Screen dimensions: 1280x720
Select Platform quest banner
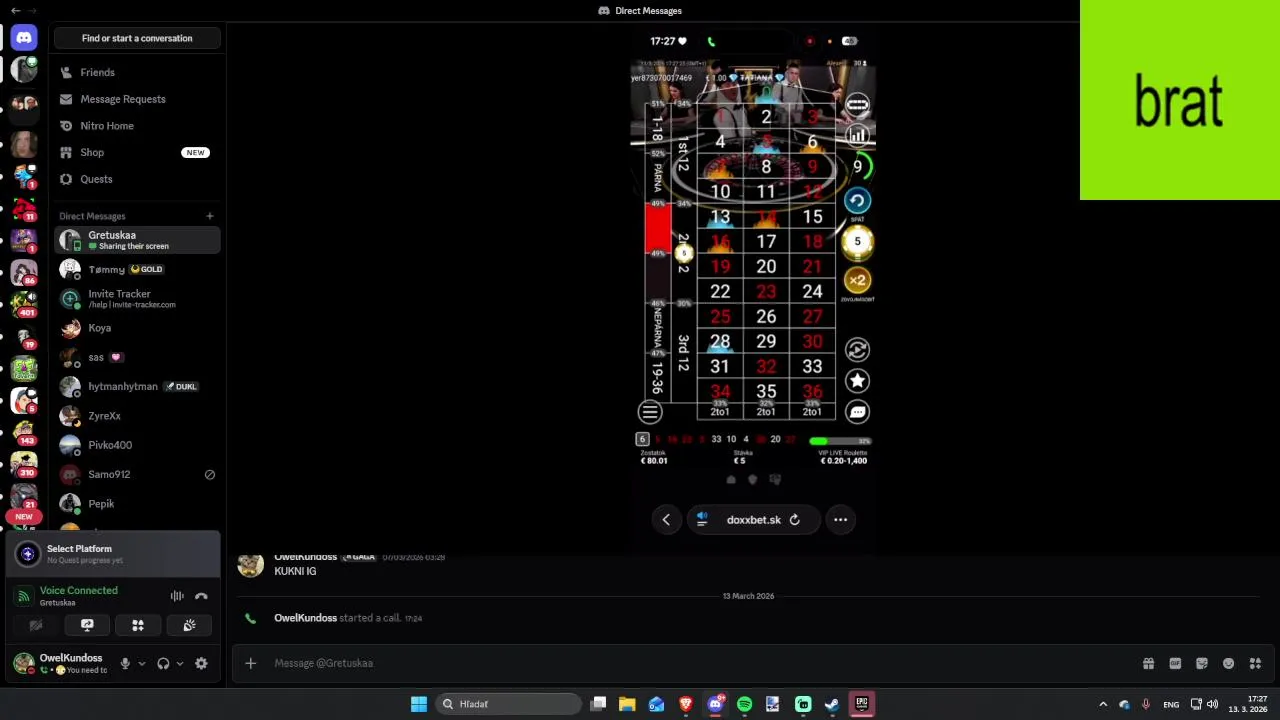click(113, 554)
